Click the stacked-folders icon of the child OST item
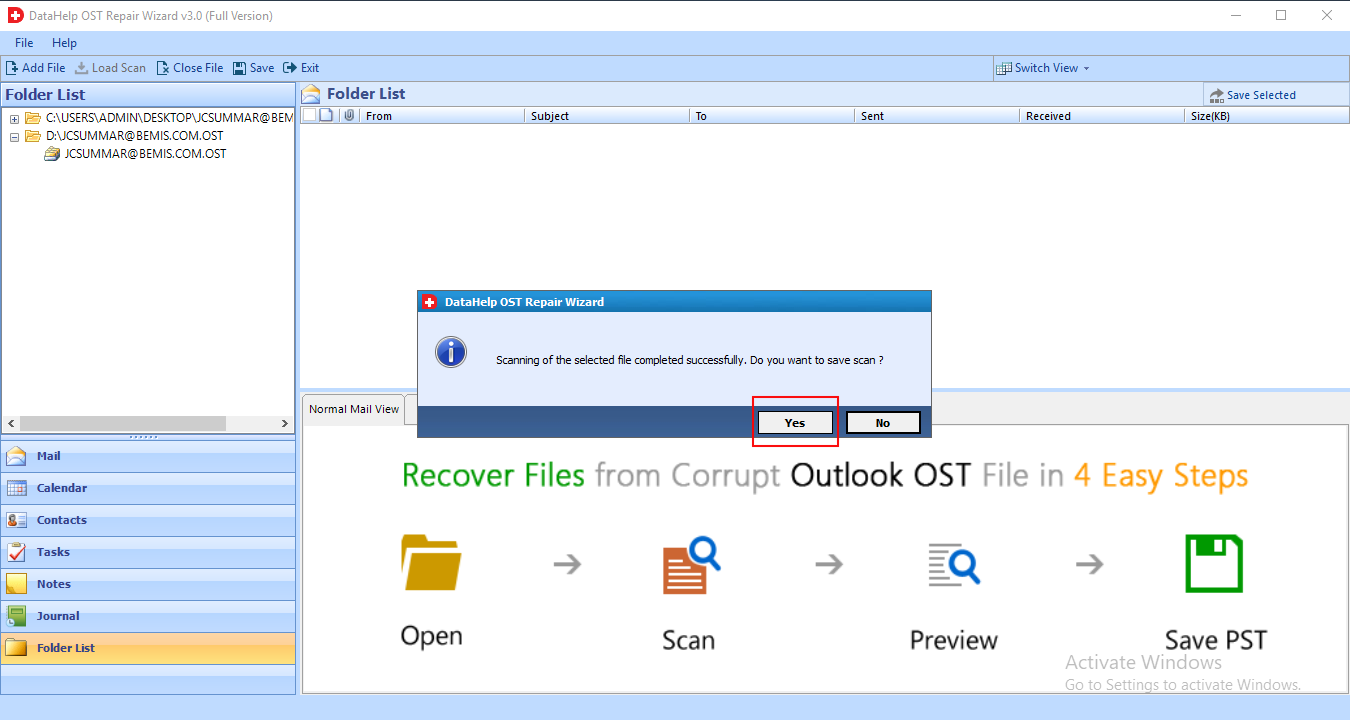Viewport: 1350px width, 720px height. click(52, 154)
